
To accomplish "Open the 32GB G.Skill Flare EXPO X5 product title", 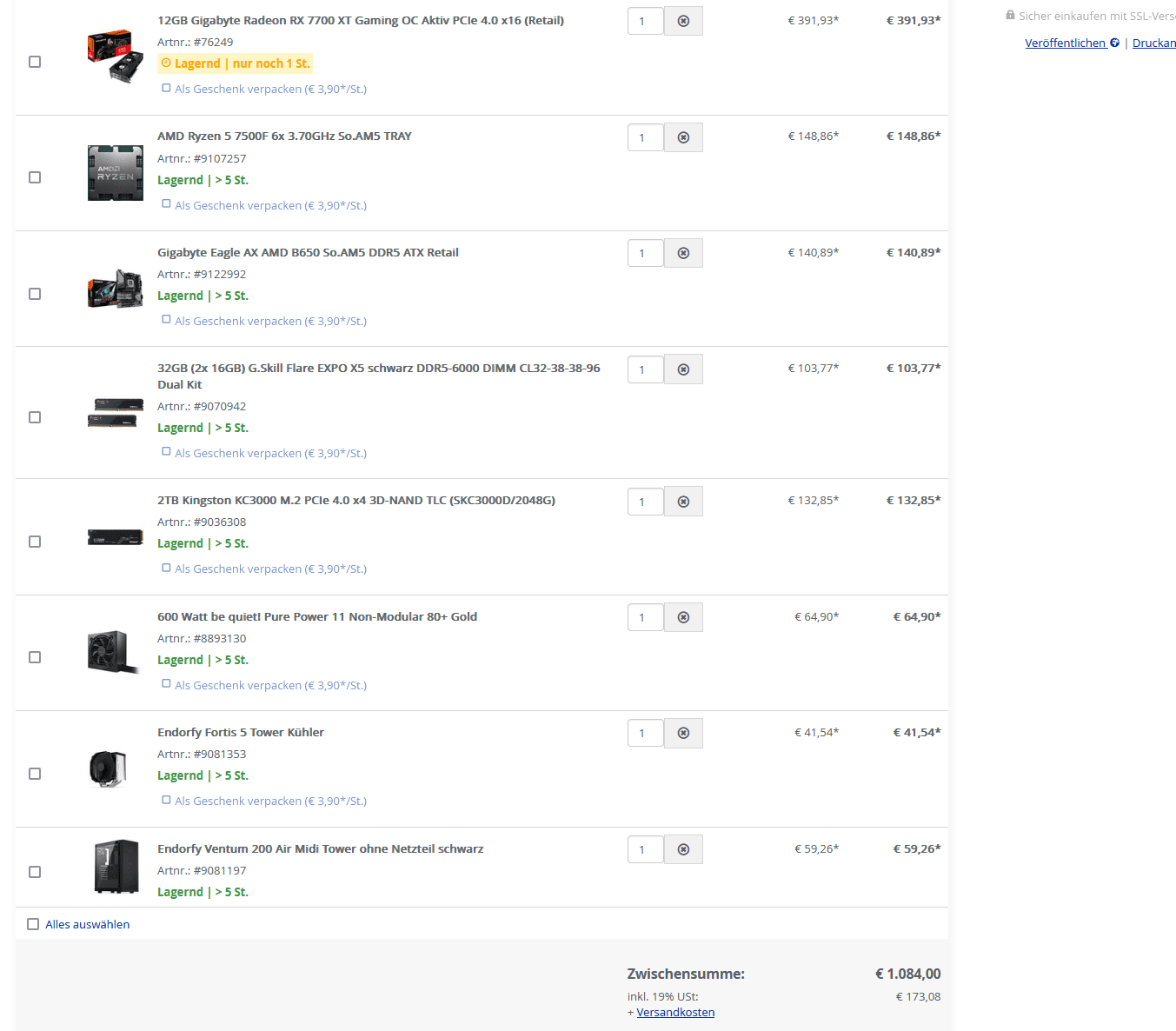I will [379, 376].
